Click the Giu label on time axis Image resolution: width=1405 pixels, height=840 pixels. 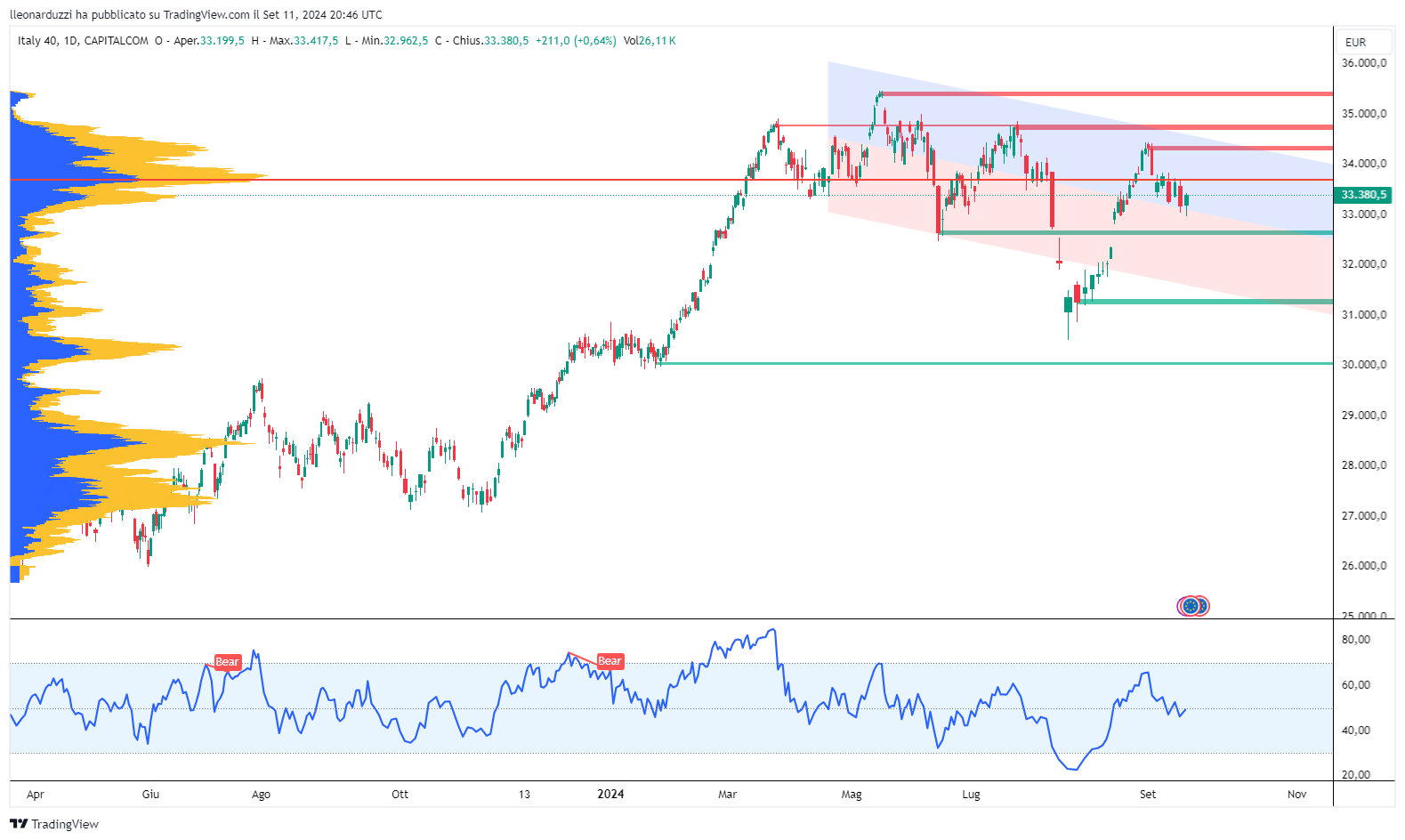coord(150,795)
